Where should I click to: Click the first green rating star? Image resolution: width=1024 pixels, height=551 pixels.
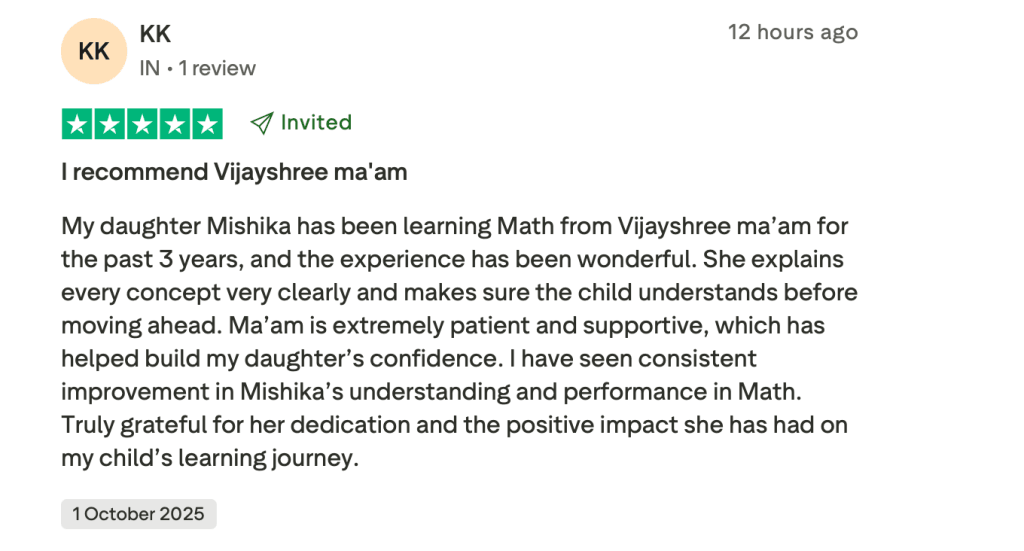coord(78,124)
